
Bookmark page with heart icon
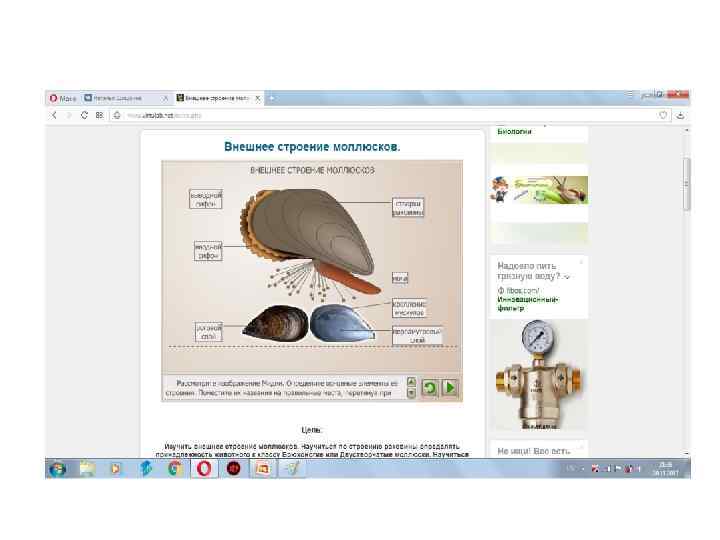(x=663, y=115)
